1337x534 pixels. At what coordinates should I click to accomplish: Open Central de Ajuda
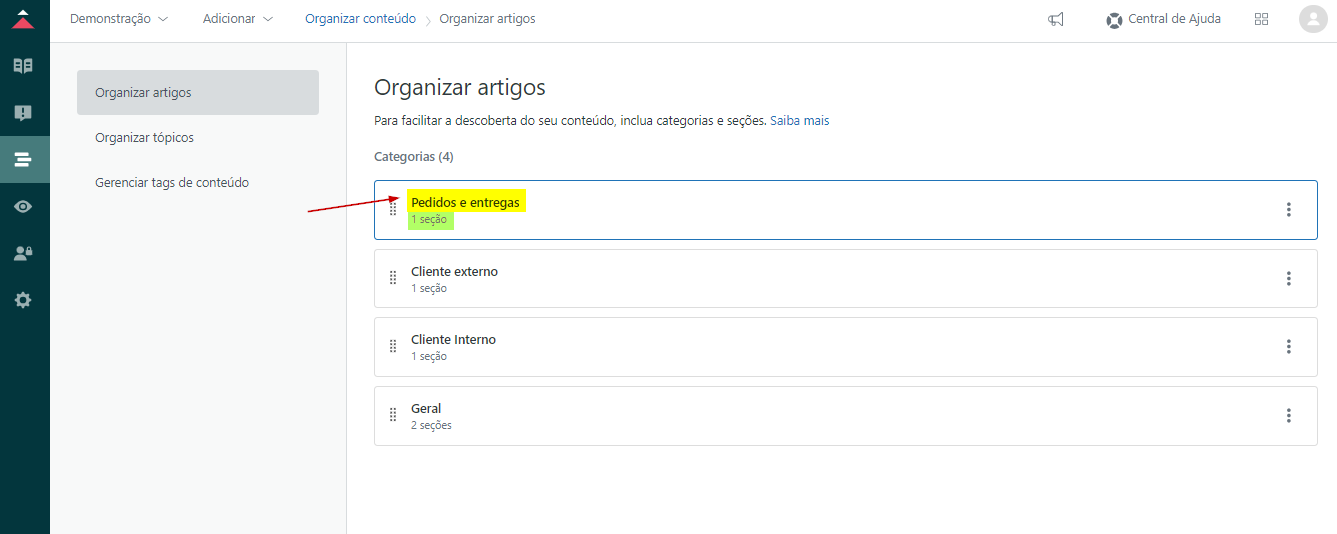click(1163, 19)
